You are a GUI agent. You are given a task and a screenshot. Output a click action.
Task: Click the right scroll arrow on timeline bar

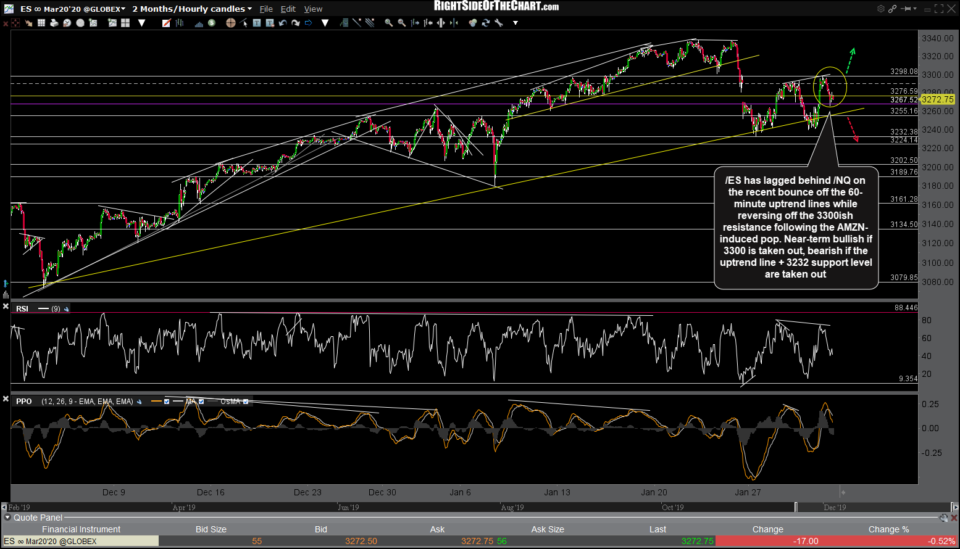[954, 507]
